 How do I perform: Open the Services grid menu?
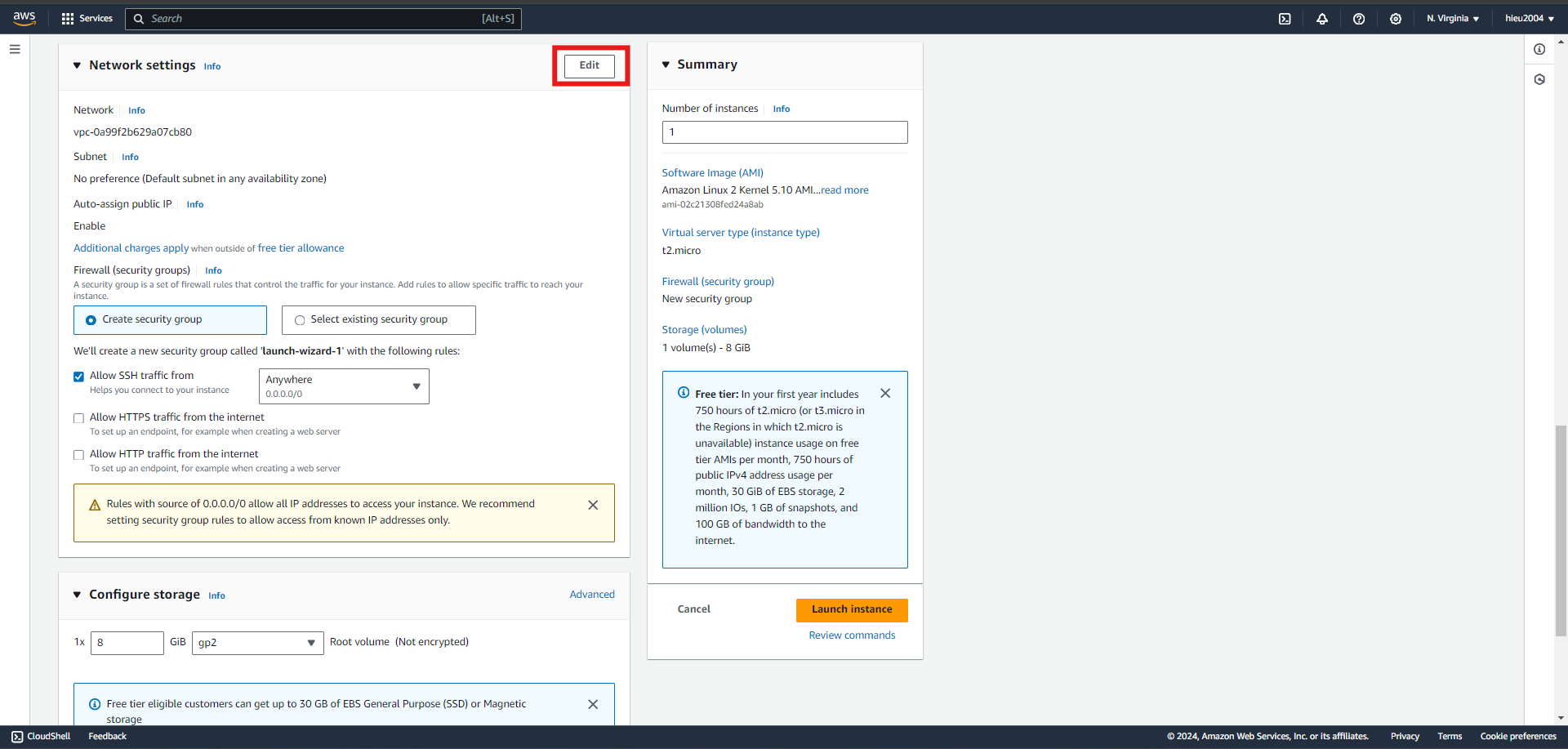pos(87,18)
